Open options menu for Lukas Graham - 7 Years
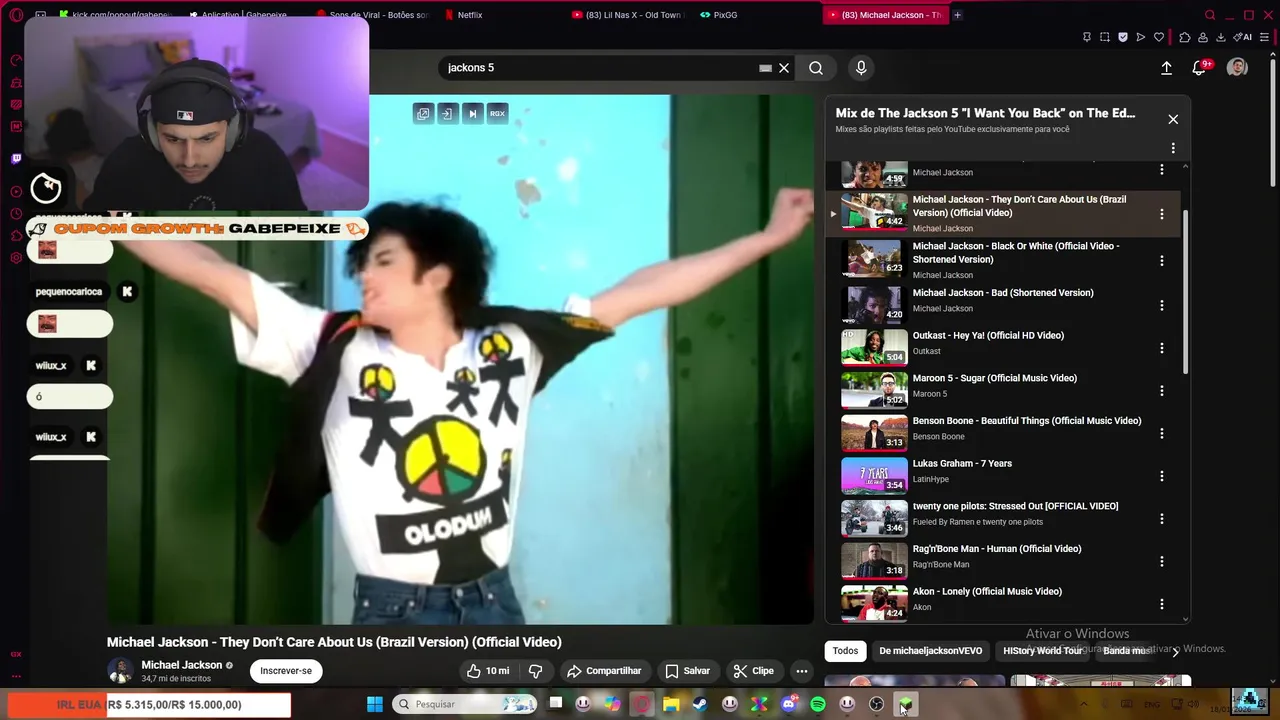Screen dimensions: 1280x720 tap(1161, 476)
